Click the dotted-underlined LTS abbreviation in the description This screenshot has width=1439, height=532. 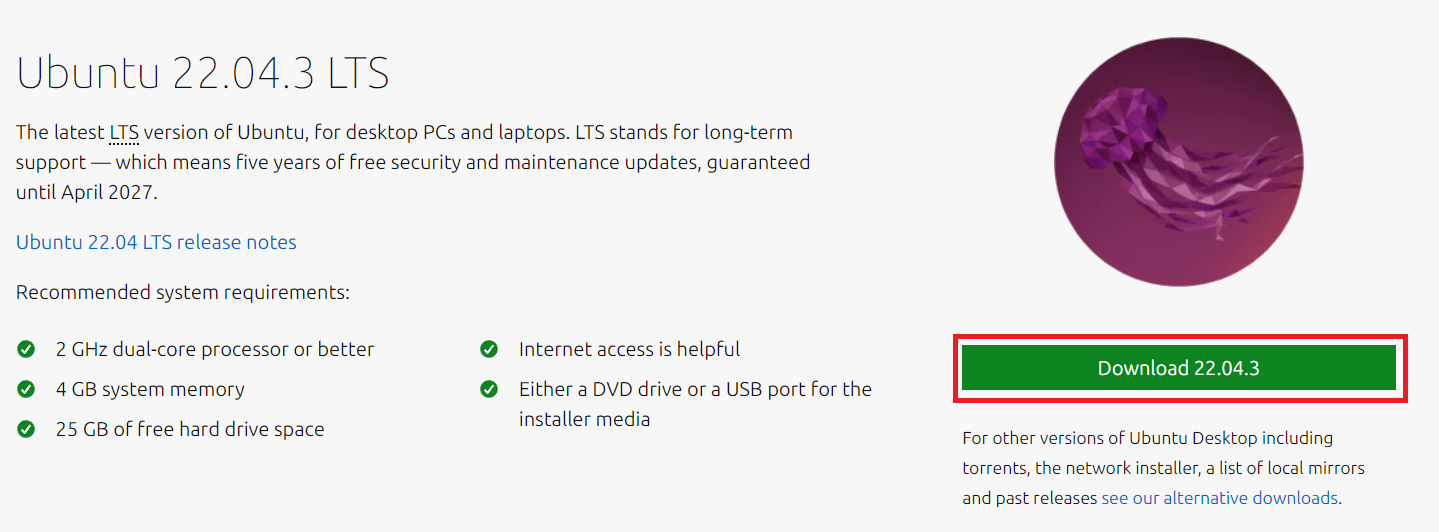pyautogui.click(x=124, y=132)
